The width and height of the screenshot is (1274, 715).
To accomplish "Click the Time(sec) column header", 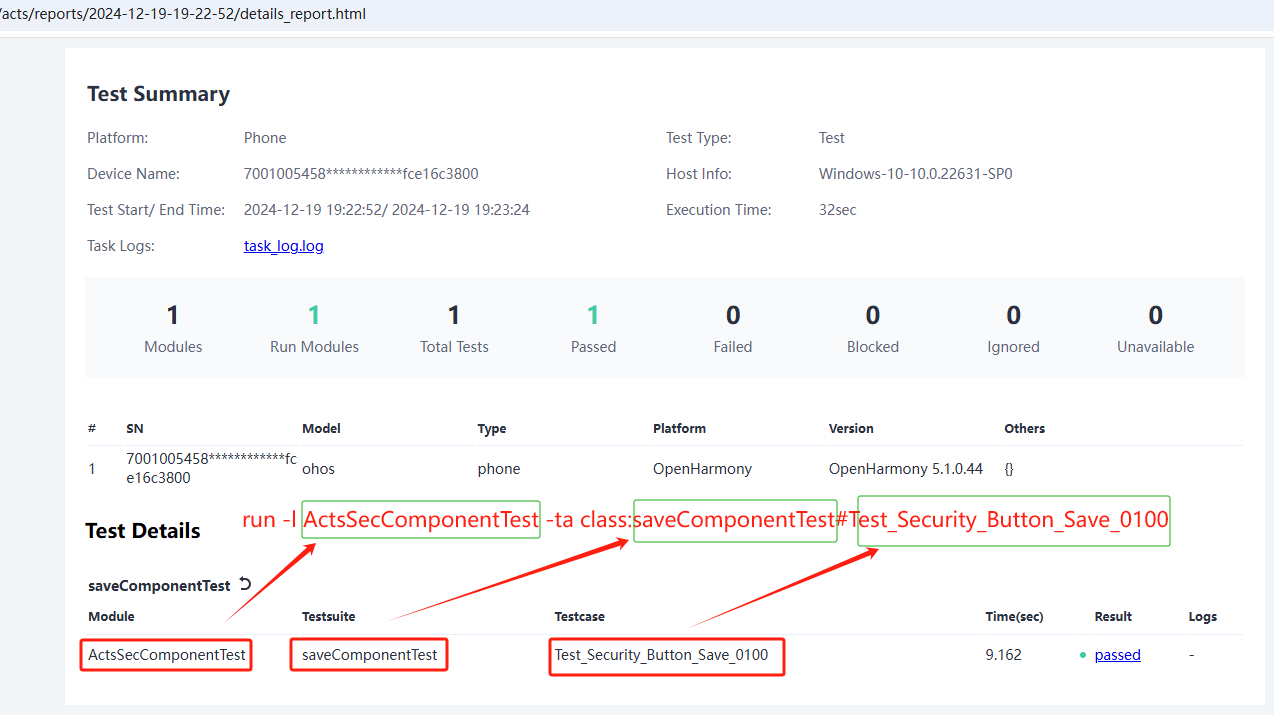I will coord(1014,616).
